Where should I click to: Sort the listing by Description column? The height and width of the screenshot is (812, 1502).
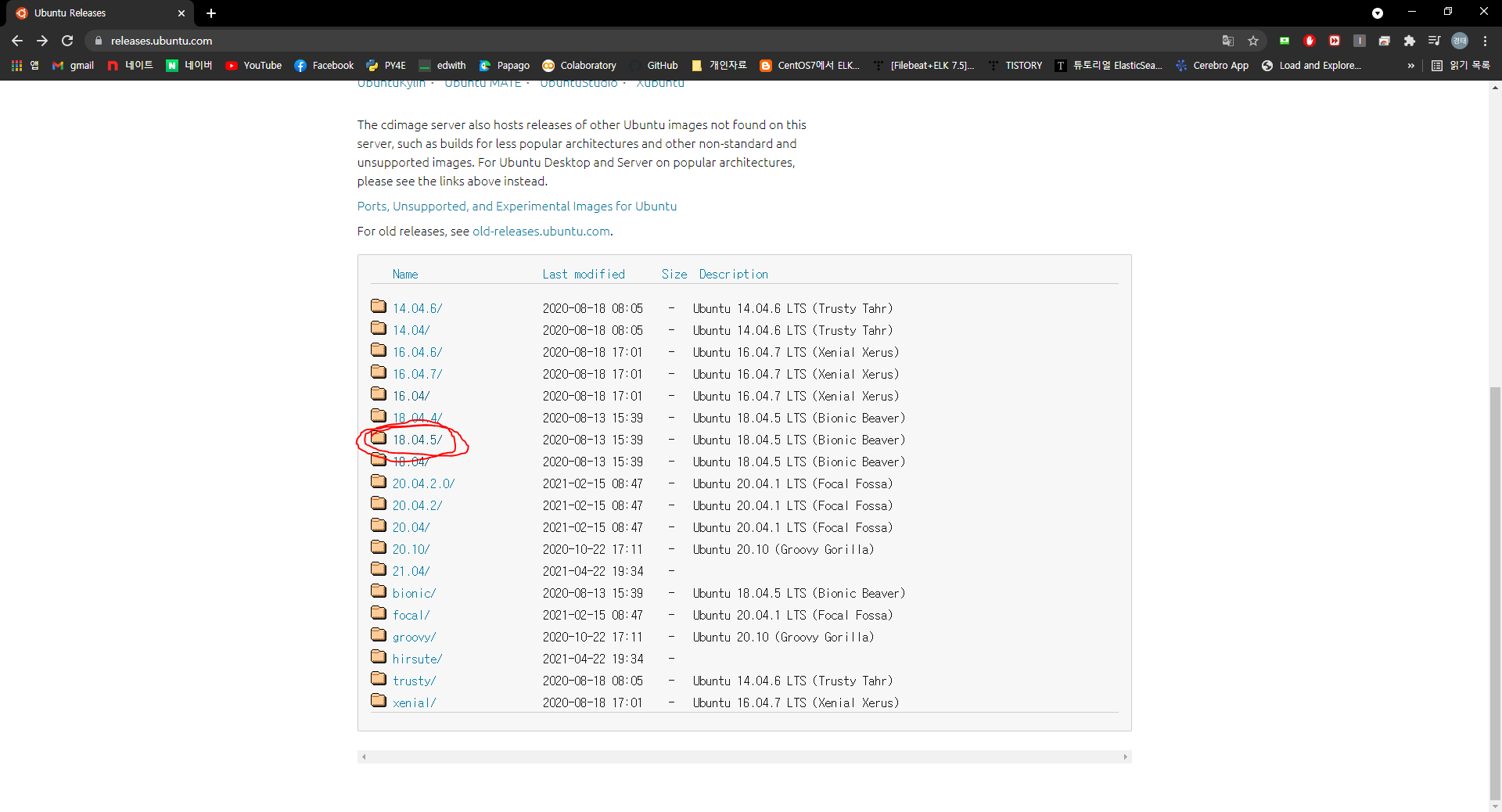pyautogui.click(x=734, y=275)
